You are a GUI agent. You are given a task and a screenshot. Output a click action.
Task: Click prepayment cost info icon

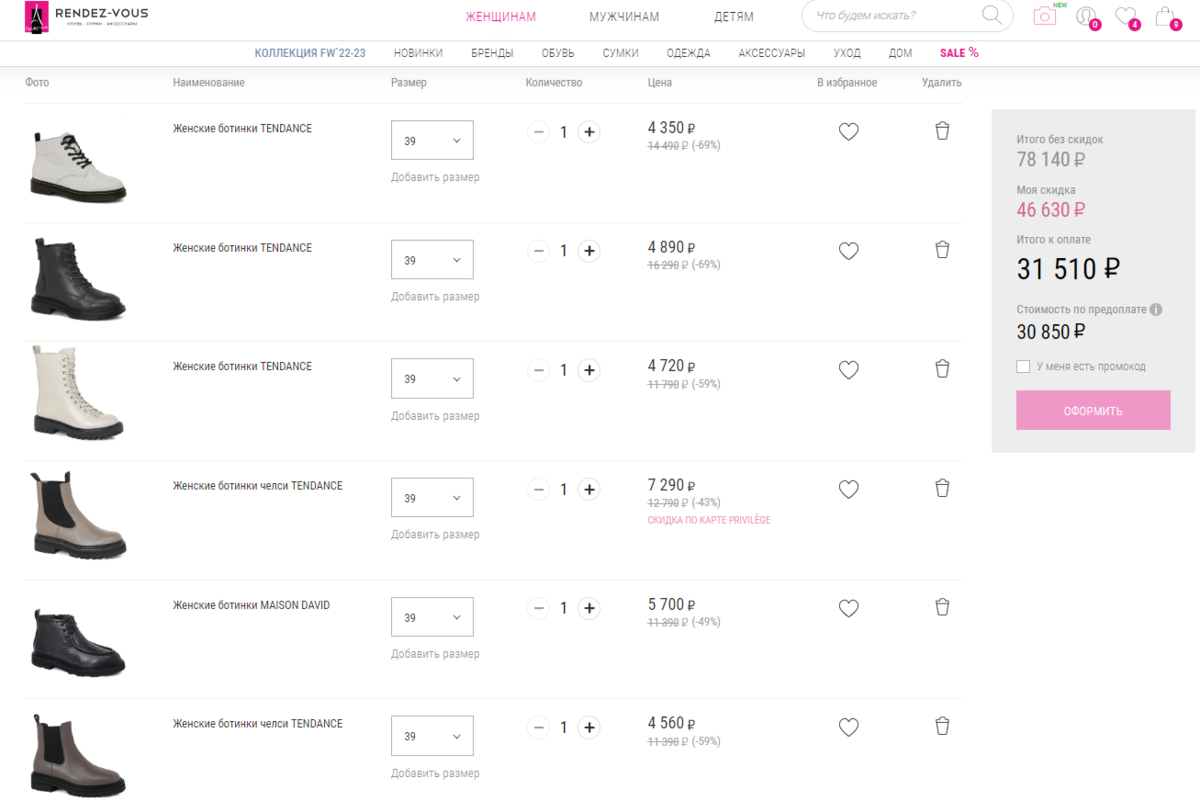tap(1156, 310)
